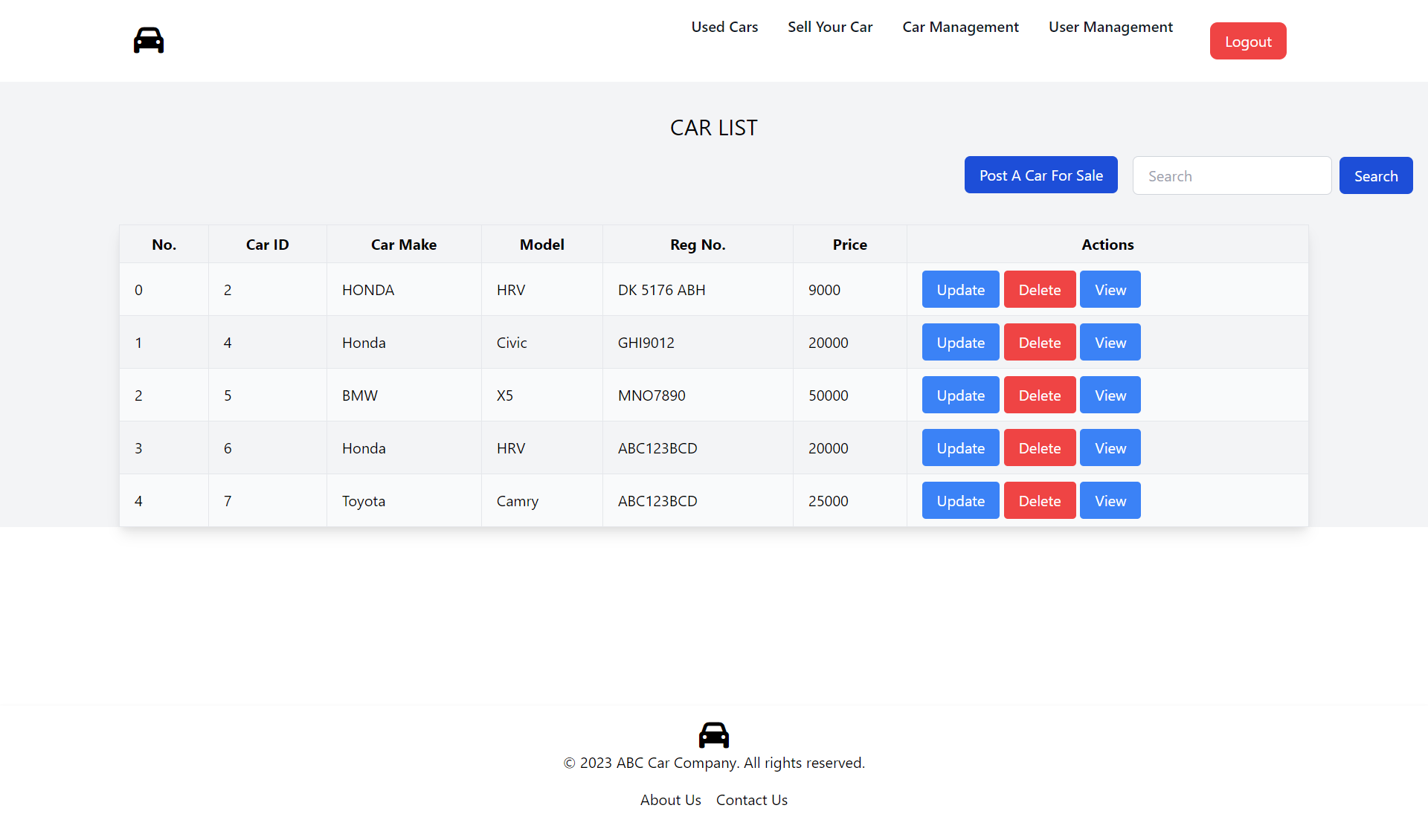Screen dimensions: 1428x840
Task: View the Honda Civic record
Action: [1110, 343]
